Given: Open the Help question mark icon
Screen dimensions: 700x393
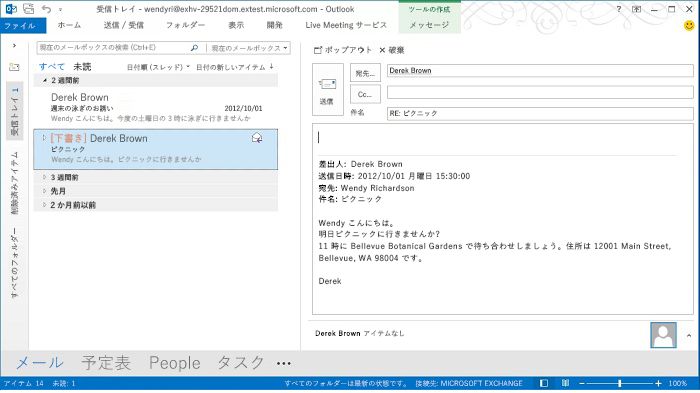Looking at the screenshot, I should (619, 9).
